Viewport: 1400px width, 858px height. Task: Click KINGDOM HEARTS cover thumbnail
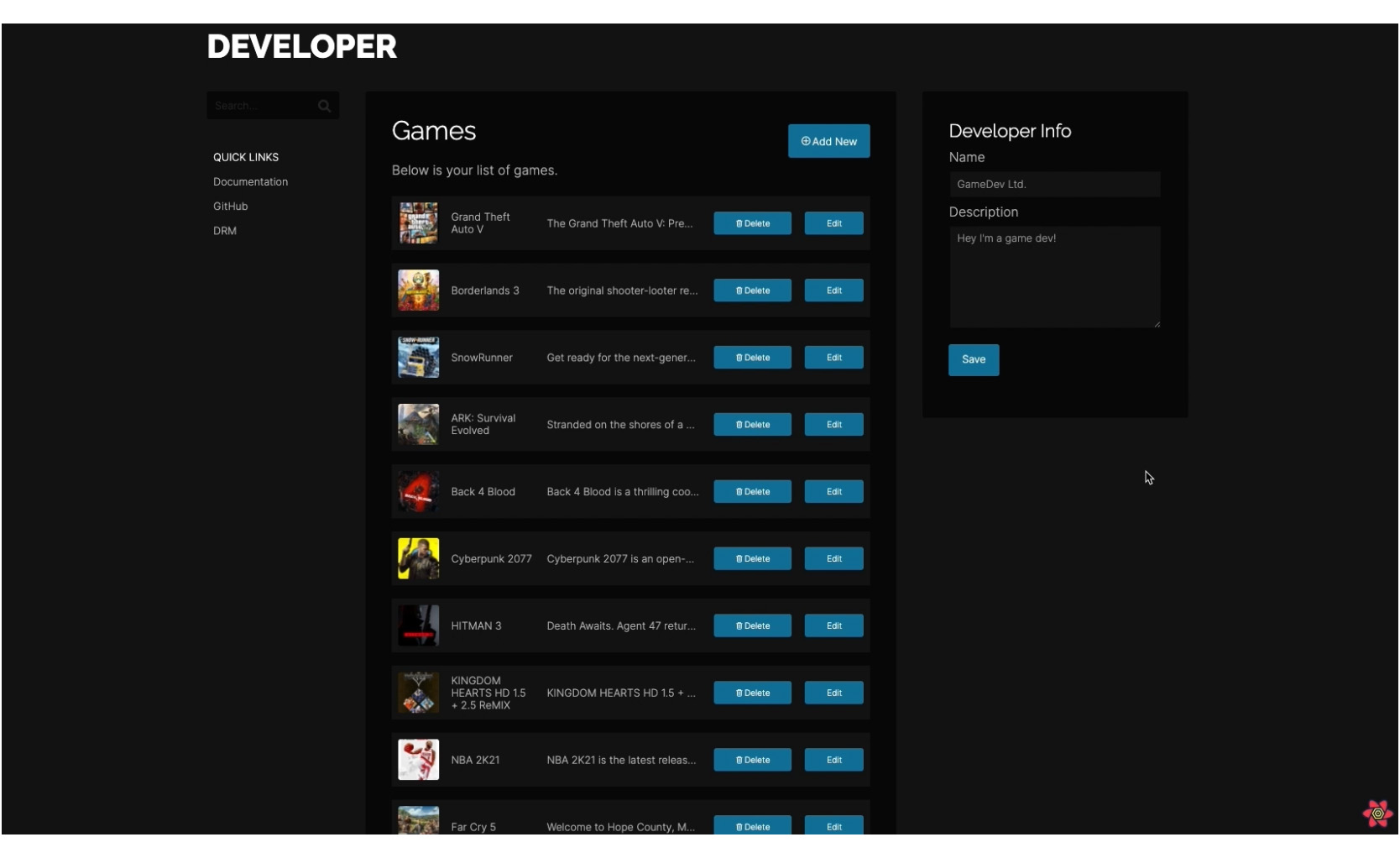pyautogui.click(x=418, y=693)
